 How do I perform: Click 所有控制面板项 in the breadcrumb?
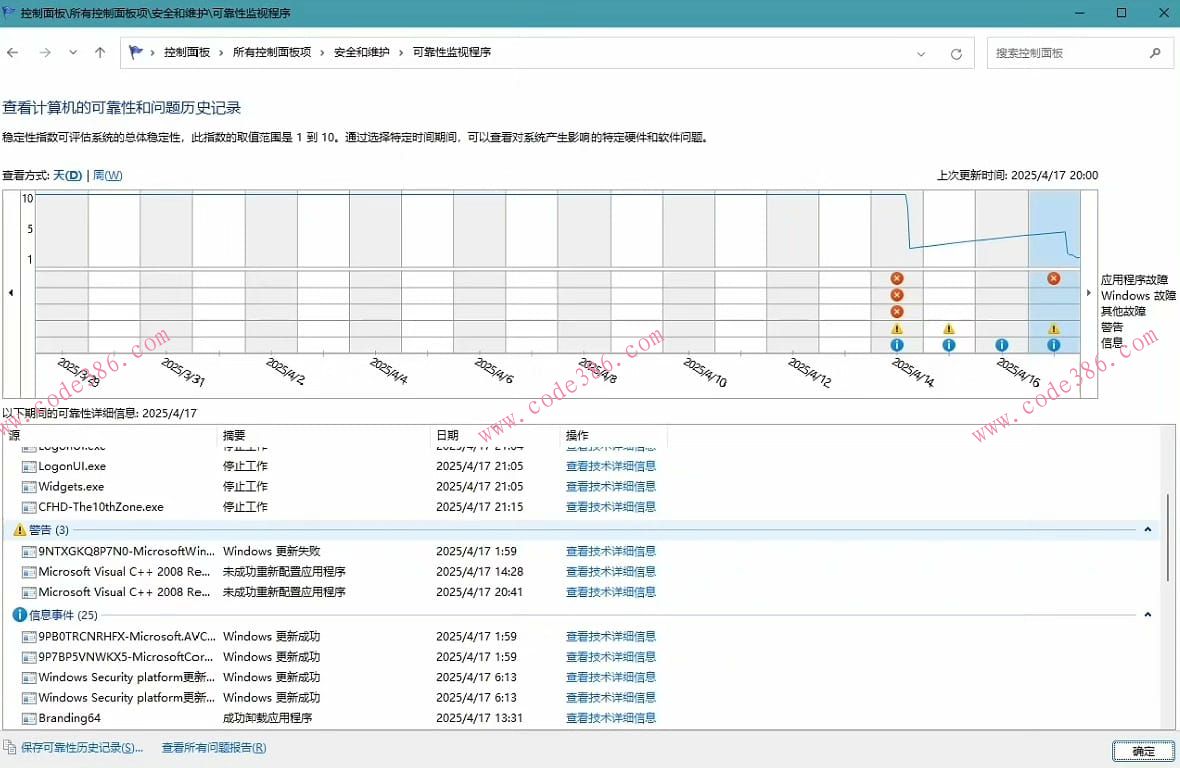[272, 53]
